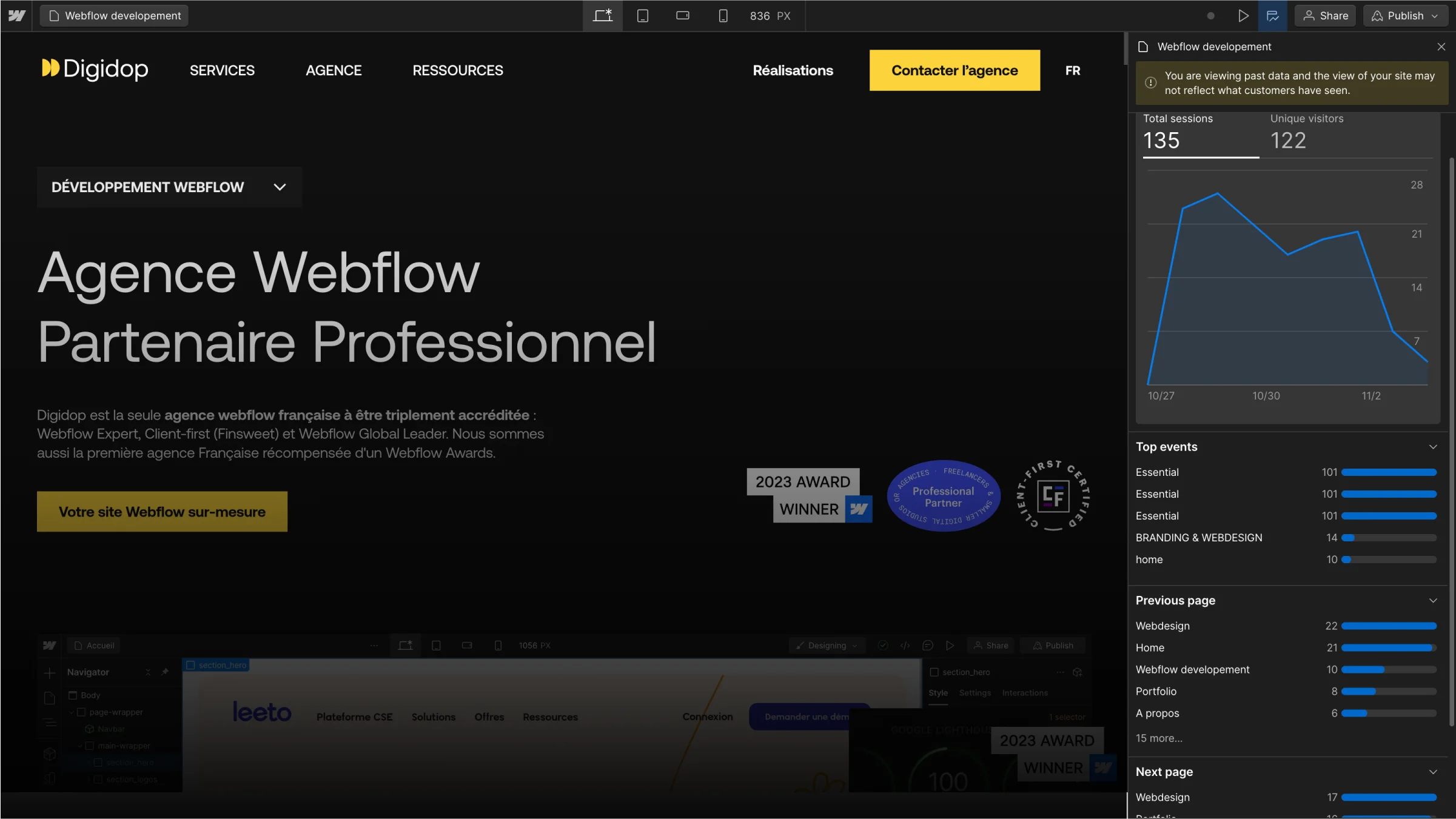Click the BRANDING & WEBDESIGN event row
1456x819 pixels.
tap(1286, 538)
